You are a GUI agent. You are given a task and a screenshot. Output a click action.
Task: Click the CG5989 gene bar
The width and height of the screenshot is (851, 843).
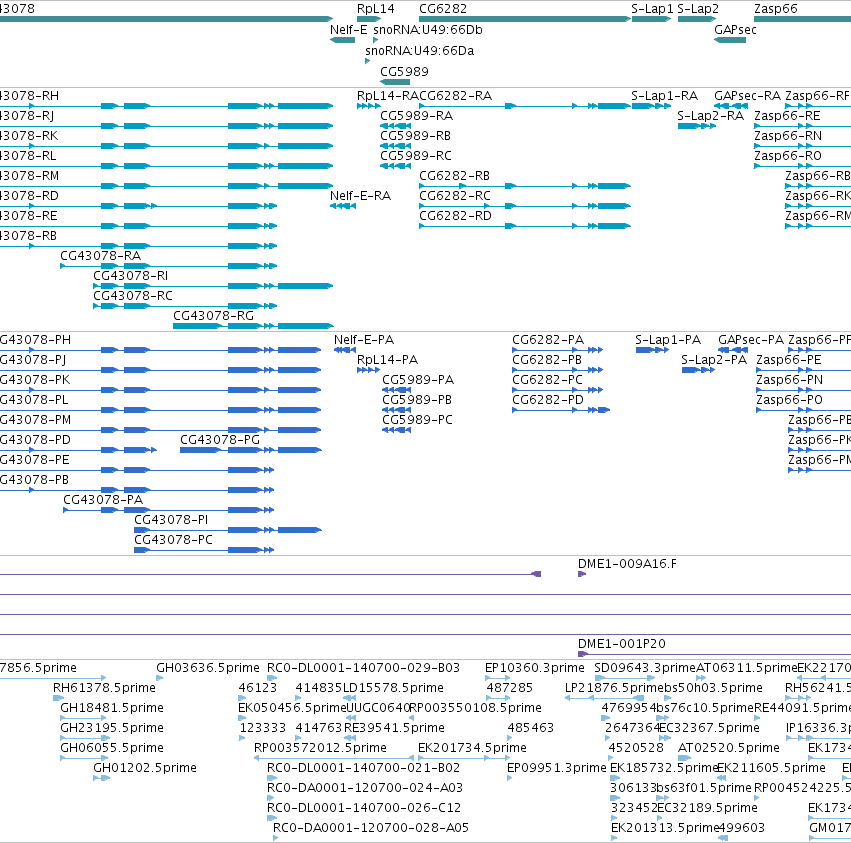click(395, 82)
